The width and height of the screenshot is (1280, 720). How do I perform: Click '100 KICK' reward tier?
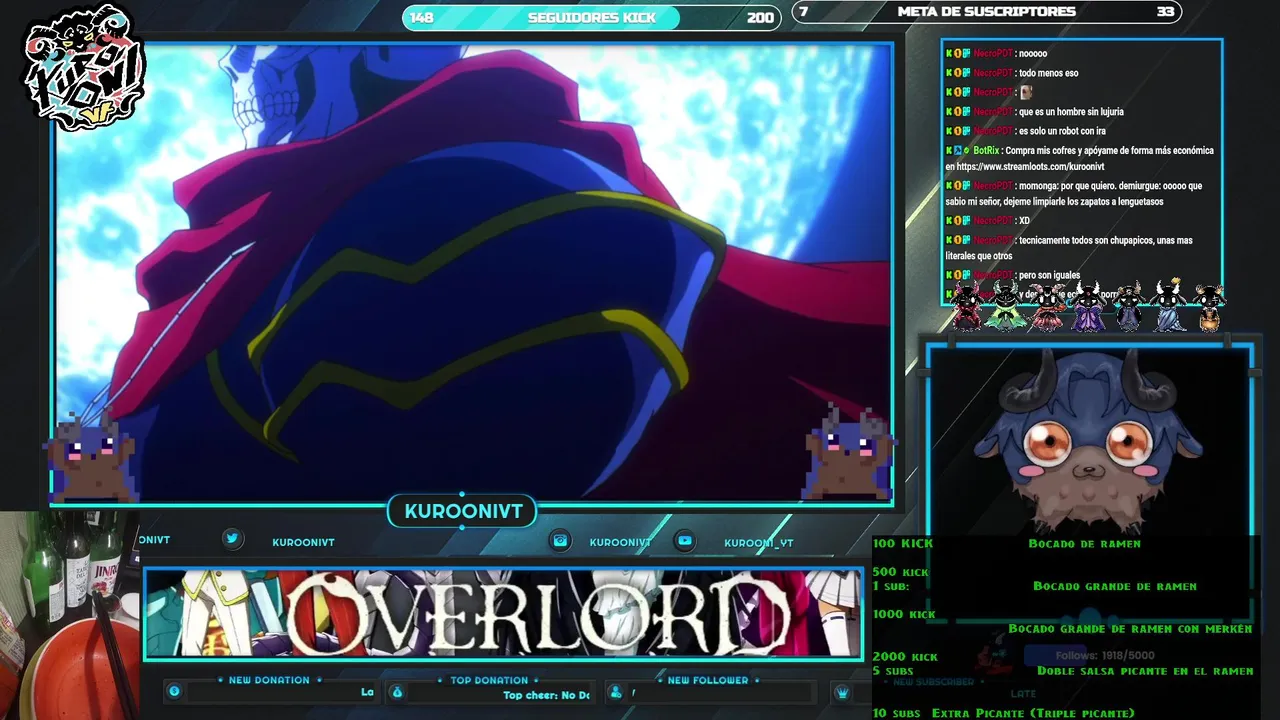[x=903, y=543]
